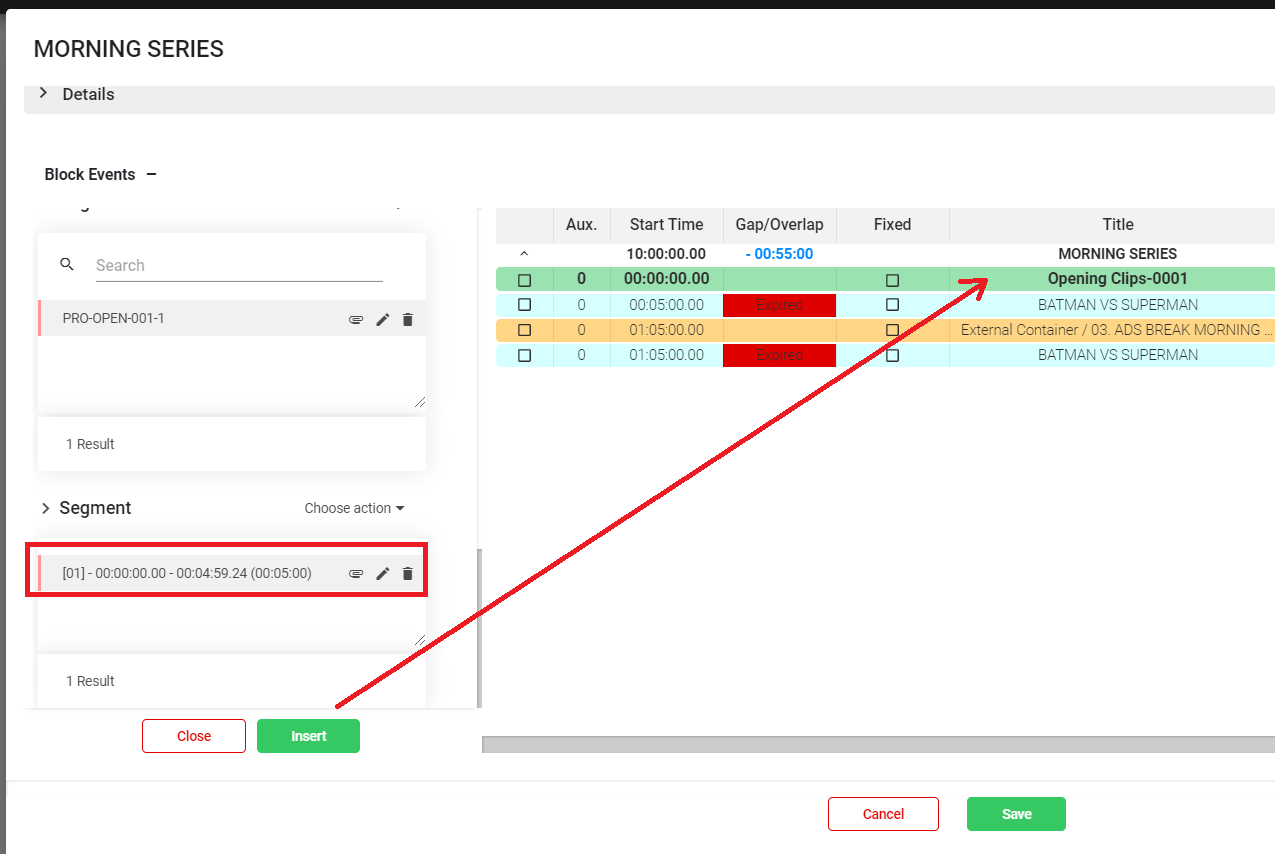The image size is (1279, 854).
Task: Click attach icon on PRO-OPEN-001-1 row
Action: [355, 320]
